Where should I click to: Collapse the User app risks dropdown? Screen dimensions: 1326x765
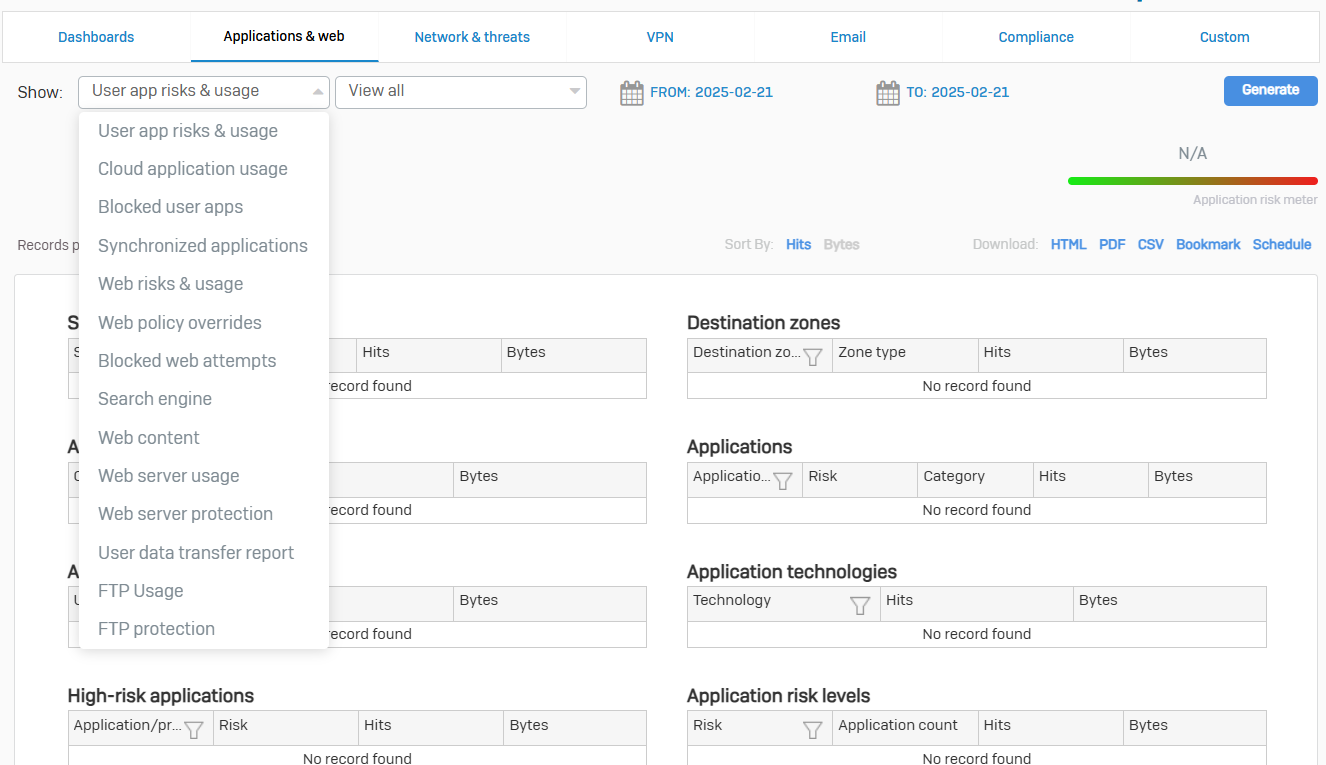tap(318, 92)
